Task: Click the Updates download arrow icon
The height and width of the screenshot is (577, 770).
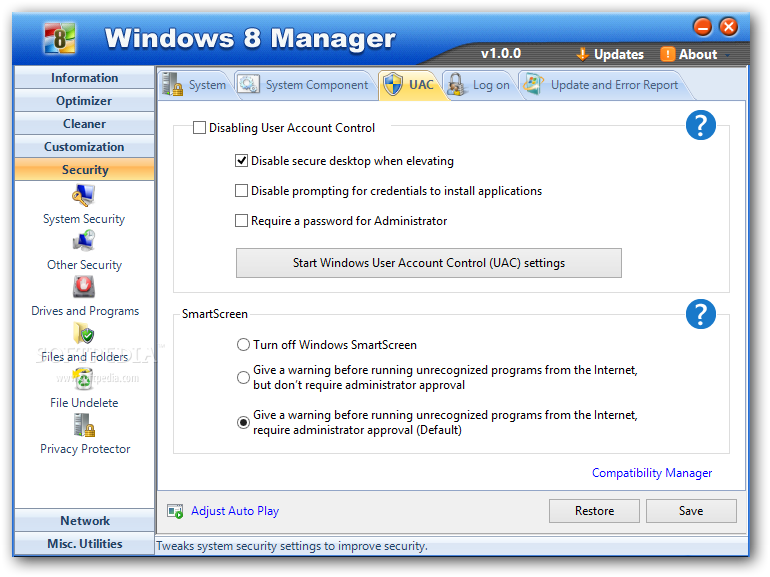Action: click(582, 55)
